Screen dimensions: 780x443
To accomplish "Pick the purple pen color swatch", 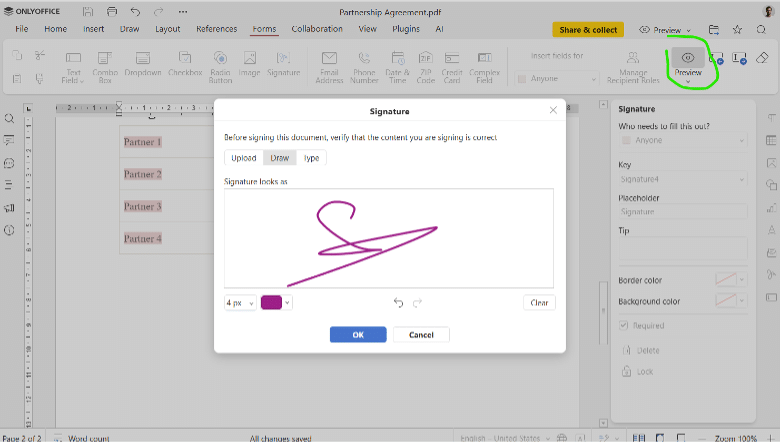I will click(x=271, y=303).
